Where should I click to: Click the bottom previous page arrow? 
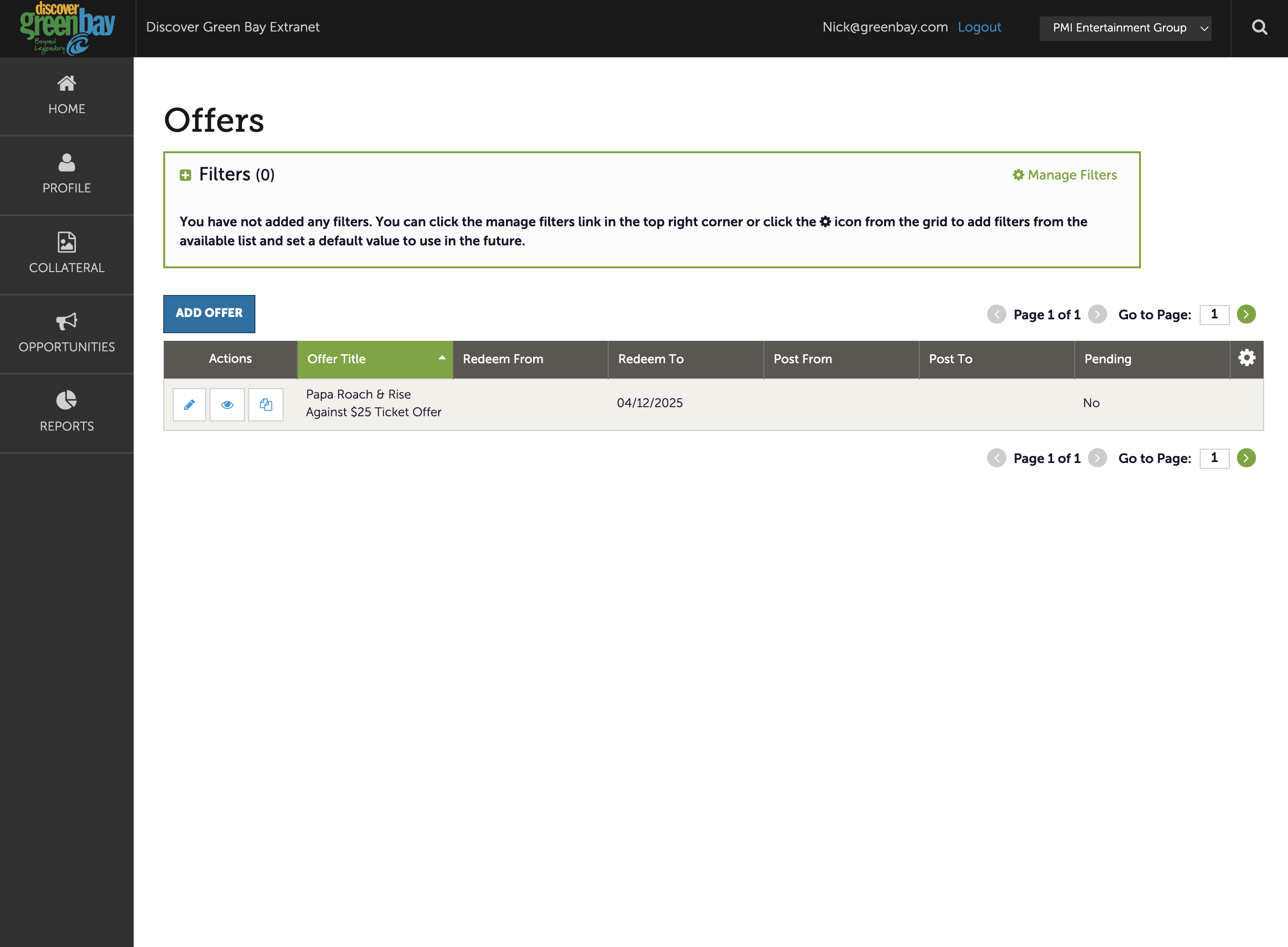(x=997, y=458)
